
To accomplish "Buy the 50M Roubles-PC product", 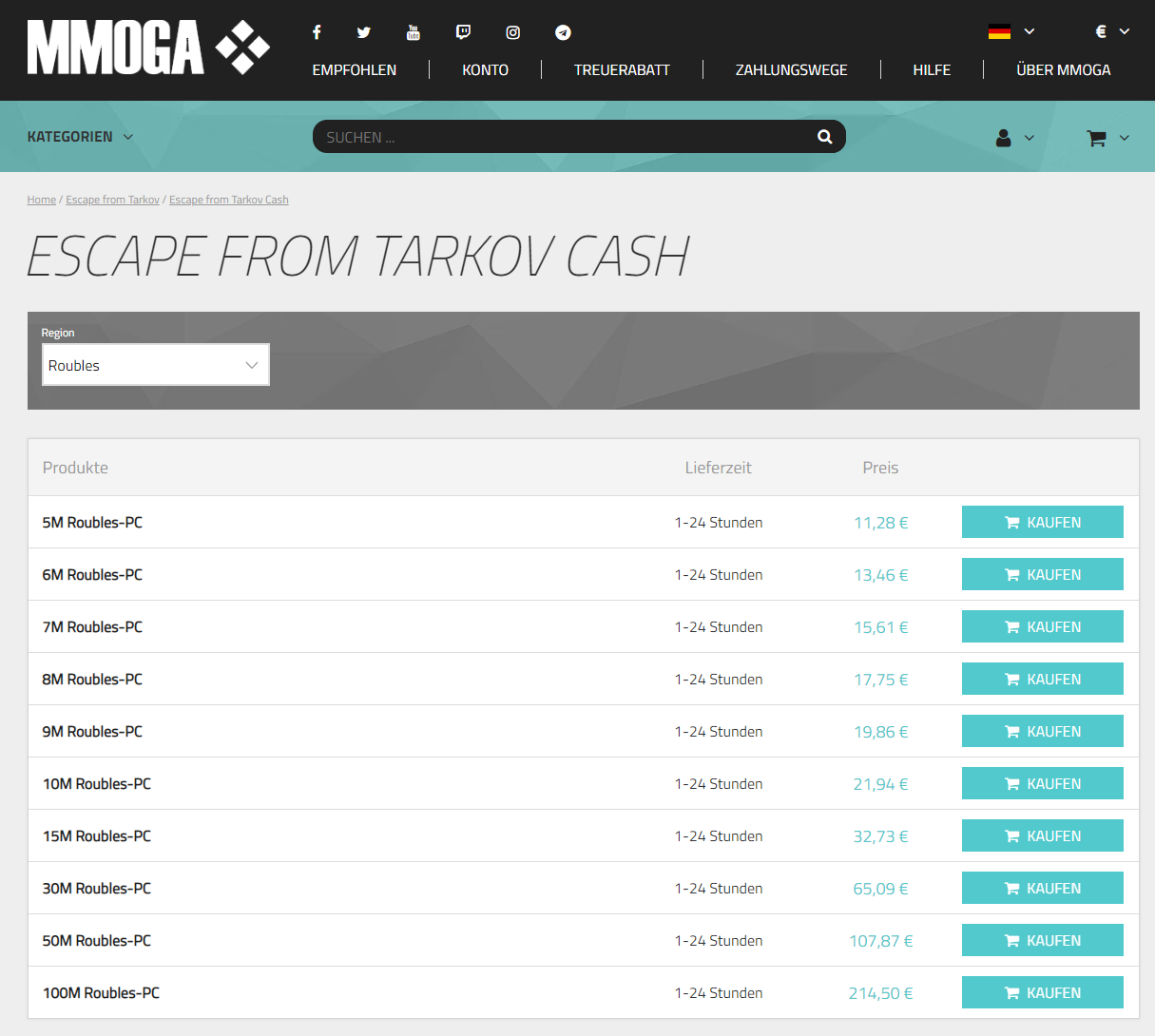I will point(1043,940).
